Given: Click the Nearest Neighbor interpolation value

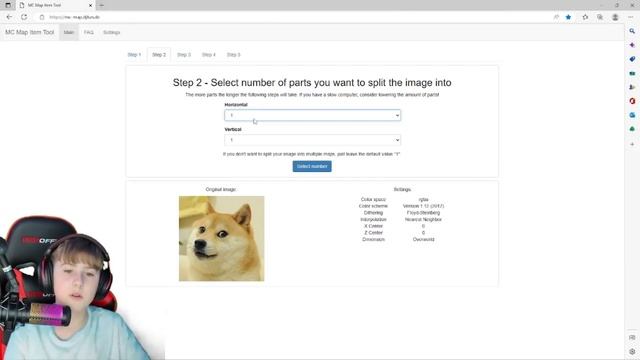Looking at the screenshot, I should (x=423, y=219).
